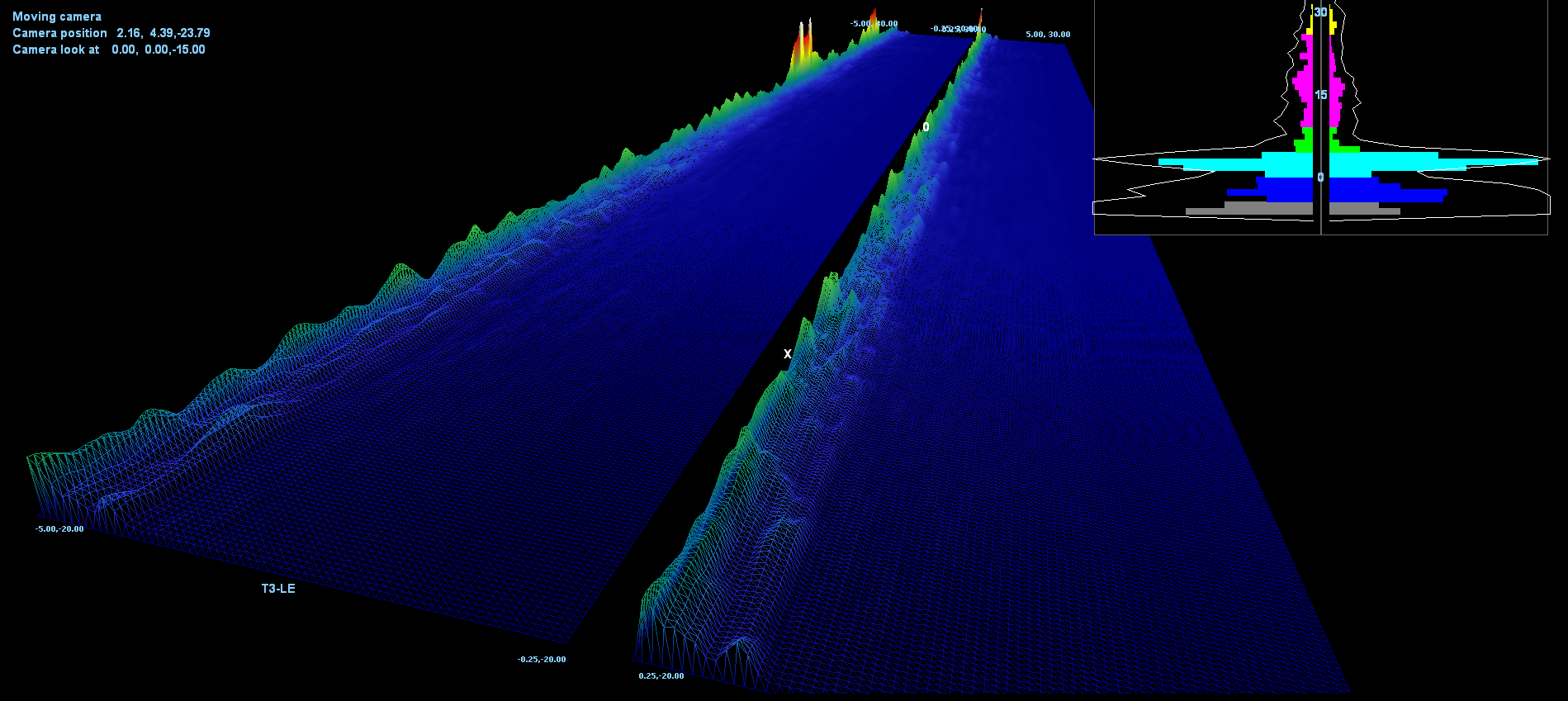The height and width of the screenshot is (701, 1568).
Task: Click the 15 axis label in the inset
Action: [1321, 95]
